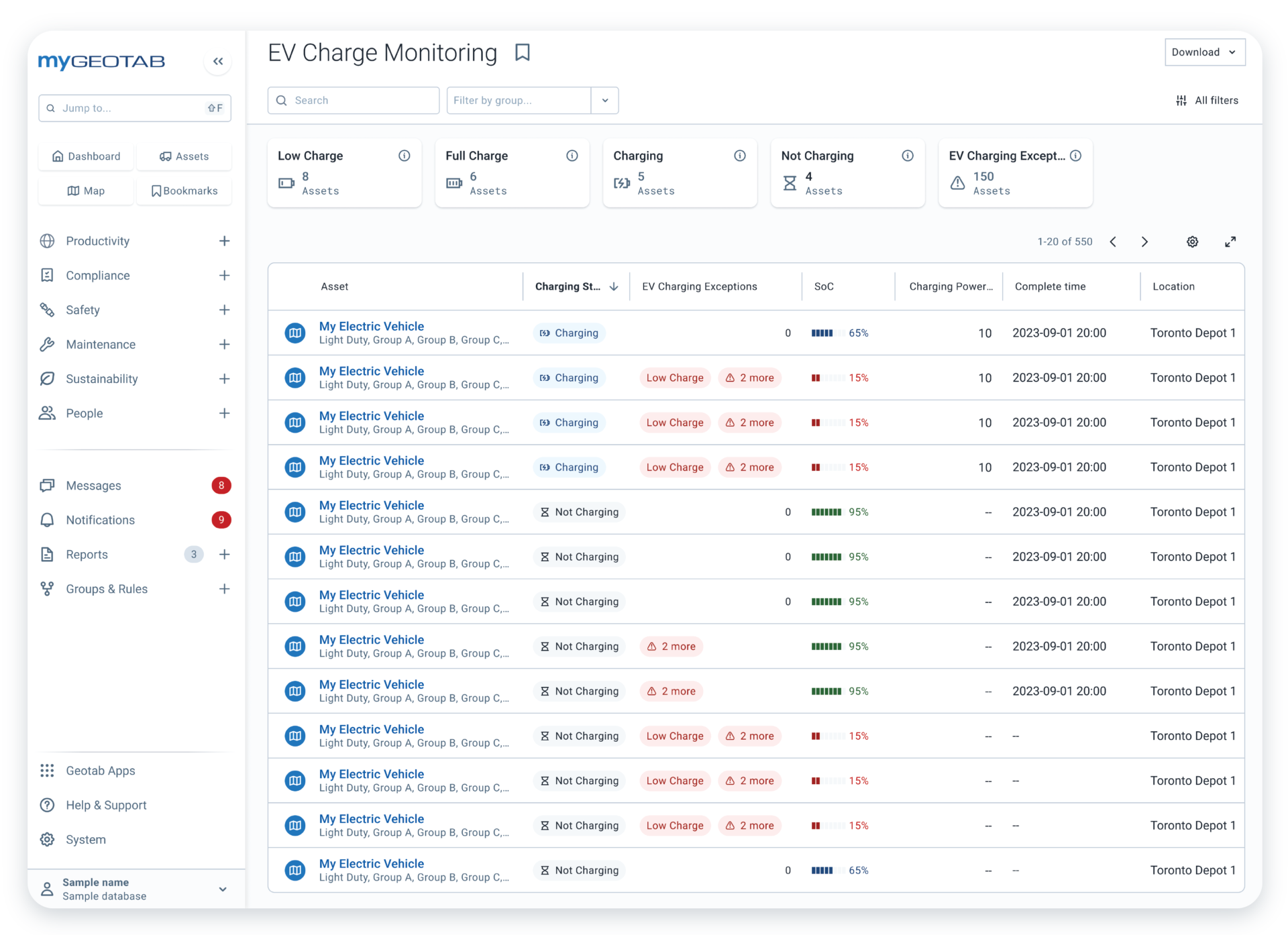Click the Dashboard button
Screen dimensions: 1288x935
[87, 156]
